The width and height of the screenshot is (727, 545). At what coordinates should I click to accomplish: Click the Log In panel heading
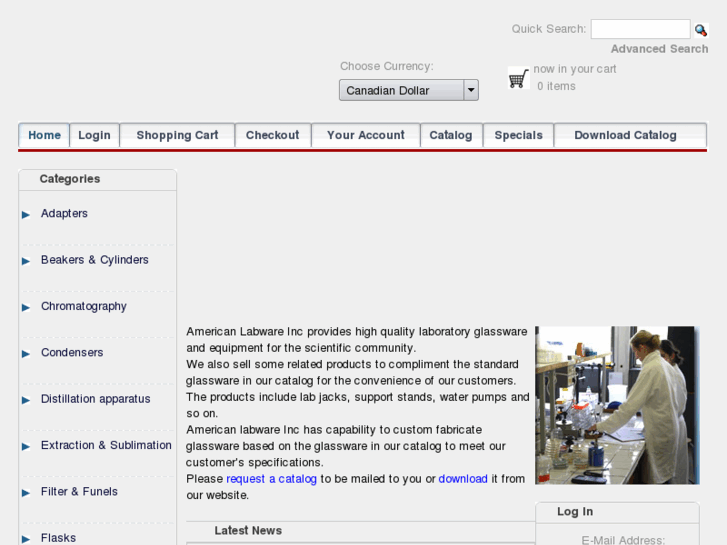pos(575,512)
